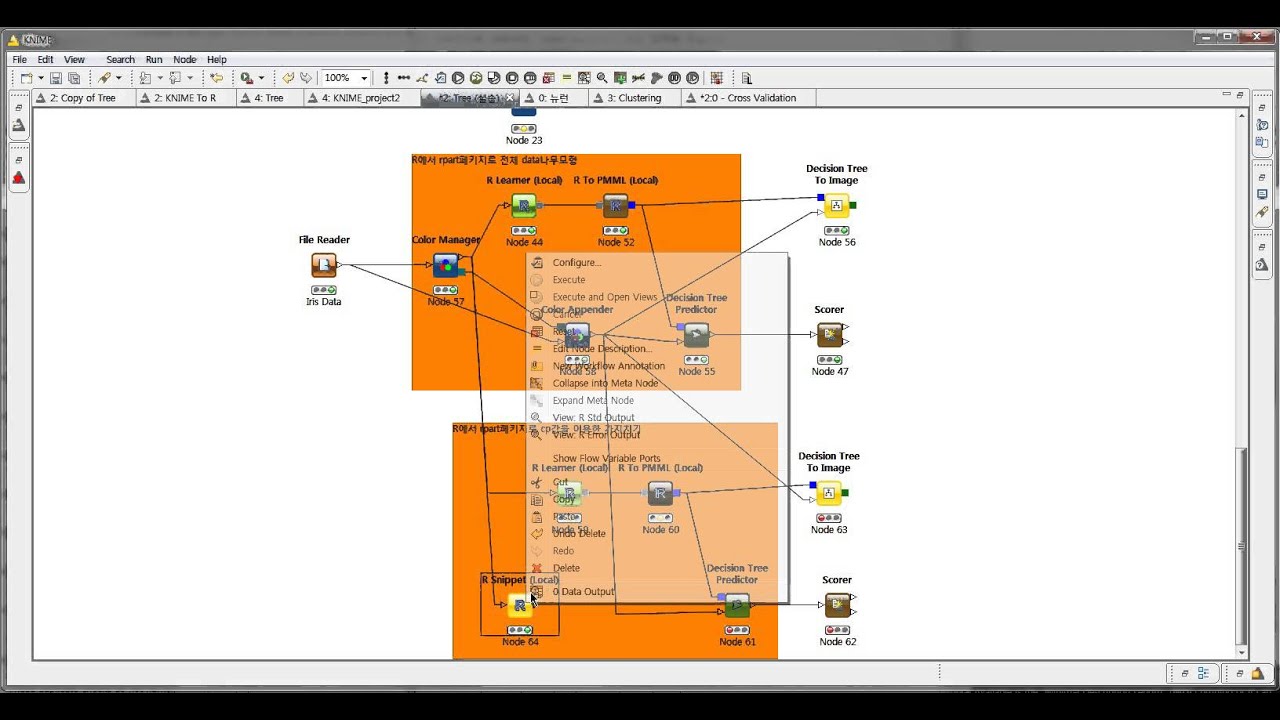Open the Node menu
This screenshot has height=720, width=1280.
click(185, 60)
